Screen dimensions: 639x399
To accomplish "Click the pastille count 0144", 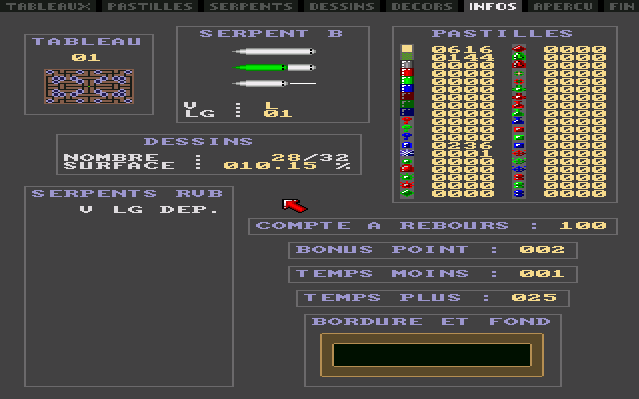I will point(462,57).
